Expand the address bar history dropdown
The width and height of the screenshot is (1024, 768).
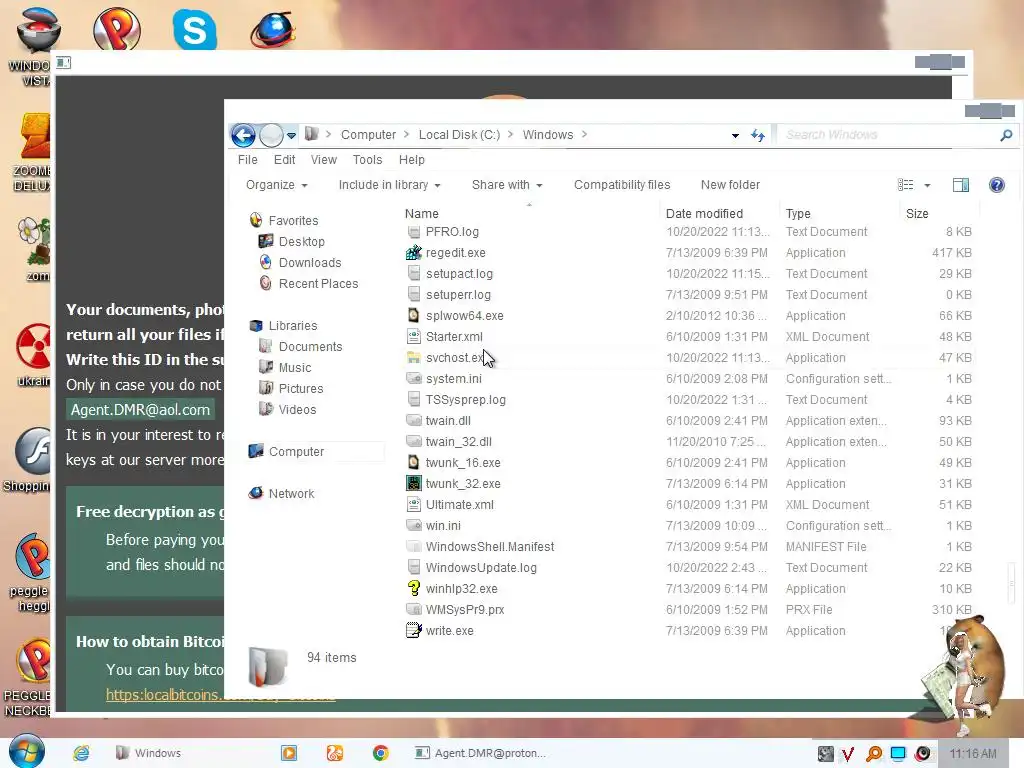coord(735,136)
